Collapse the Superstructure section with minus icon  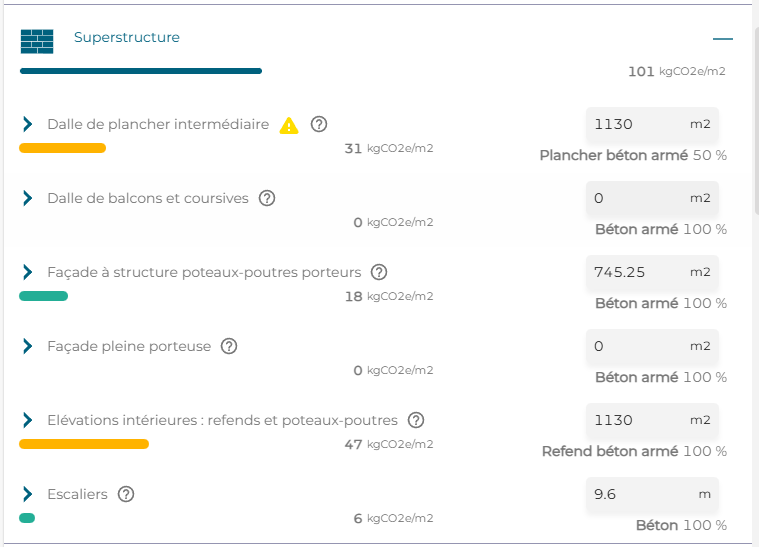click(723, 39)
